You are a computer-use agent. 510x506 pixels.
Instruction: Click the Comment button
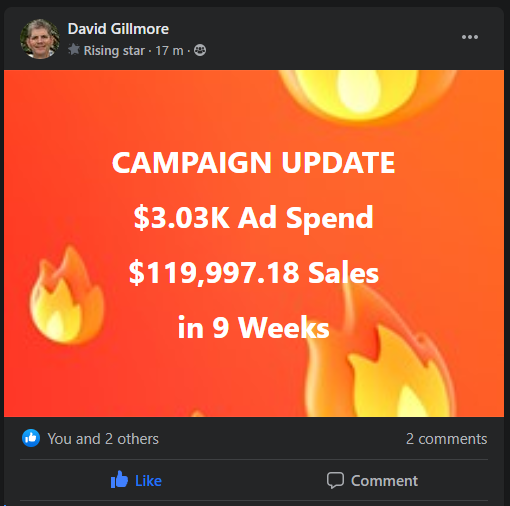pos(372,480)
